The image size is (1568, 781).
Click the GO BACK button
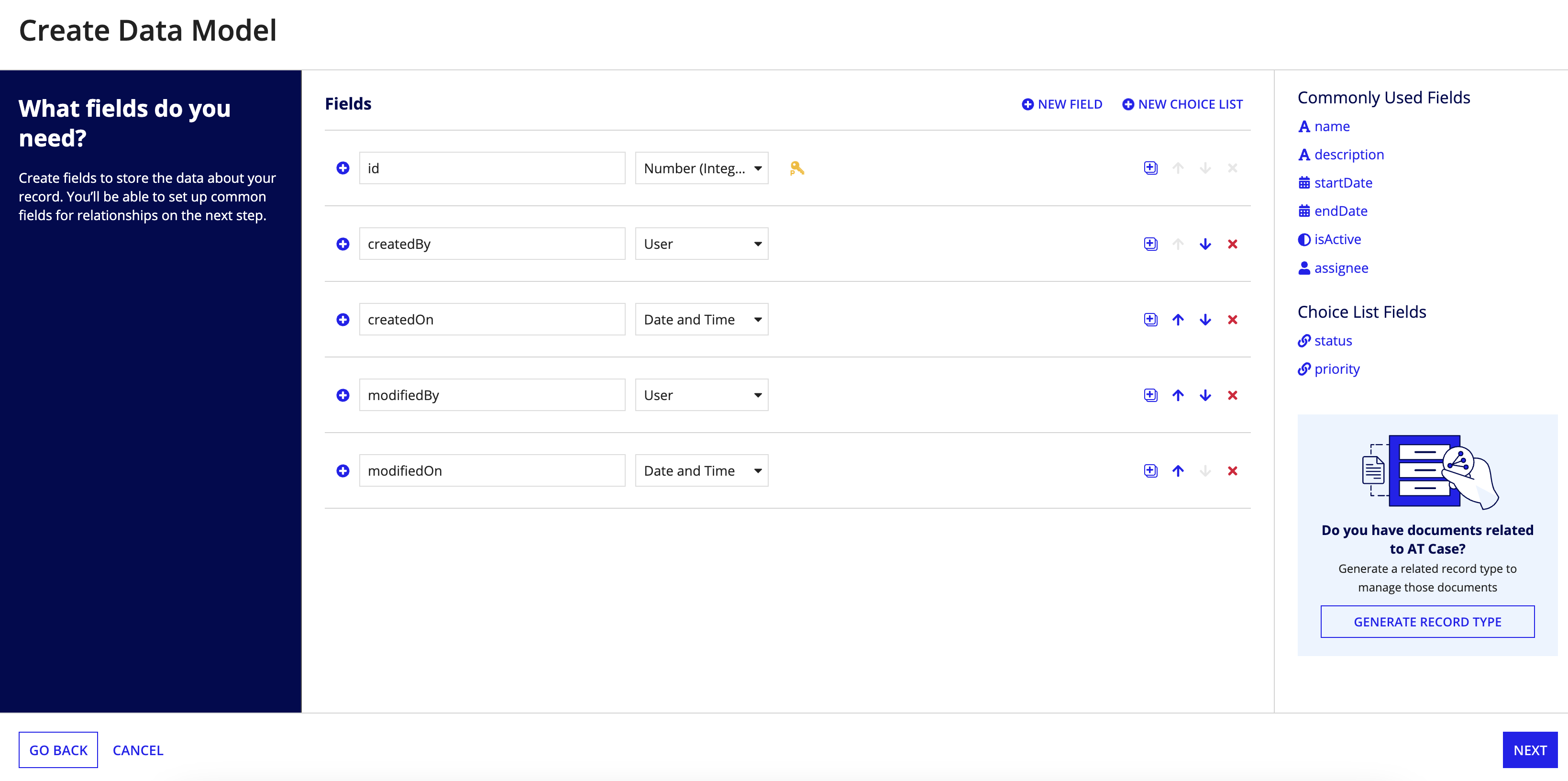click(x=58, y=750)
